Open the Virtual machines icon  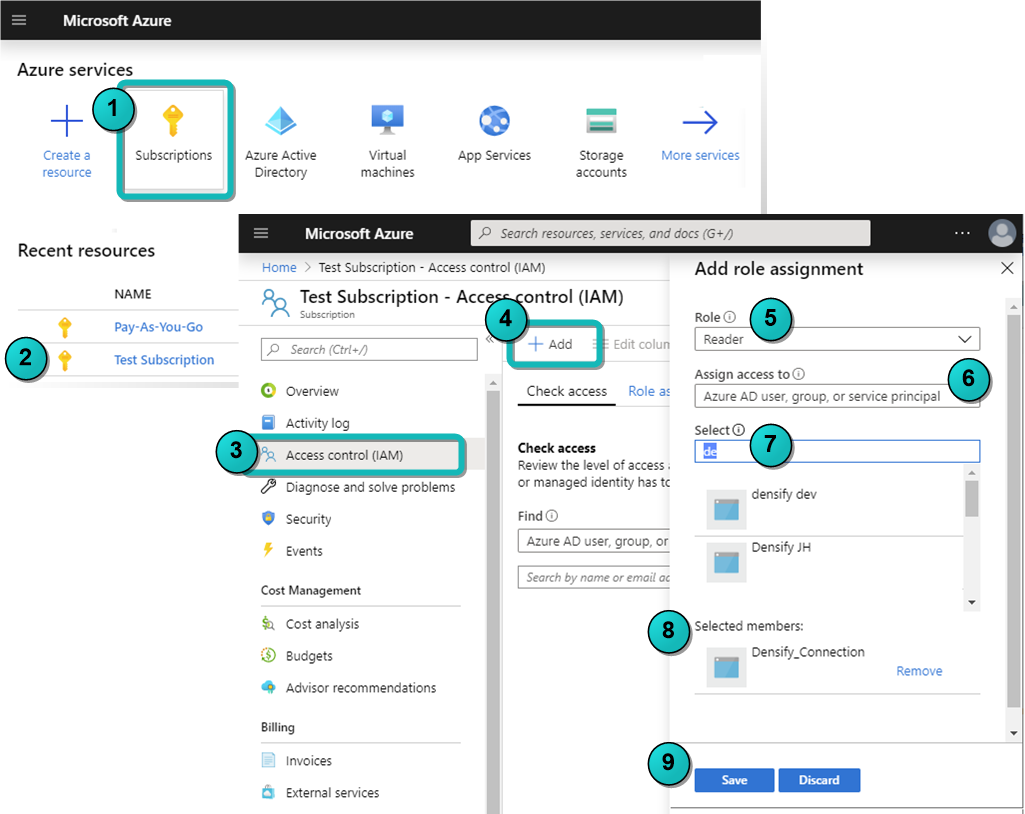[x=388, y=120]
